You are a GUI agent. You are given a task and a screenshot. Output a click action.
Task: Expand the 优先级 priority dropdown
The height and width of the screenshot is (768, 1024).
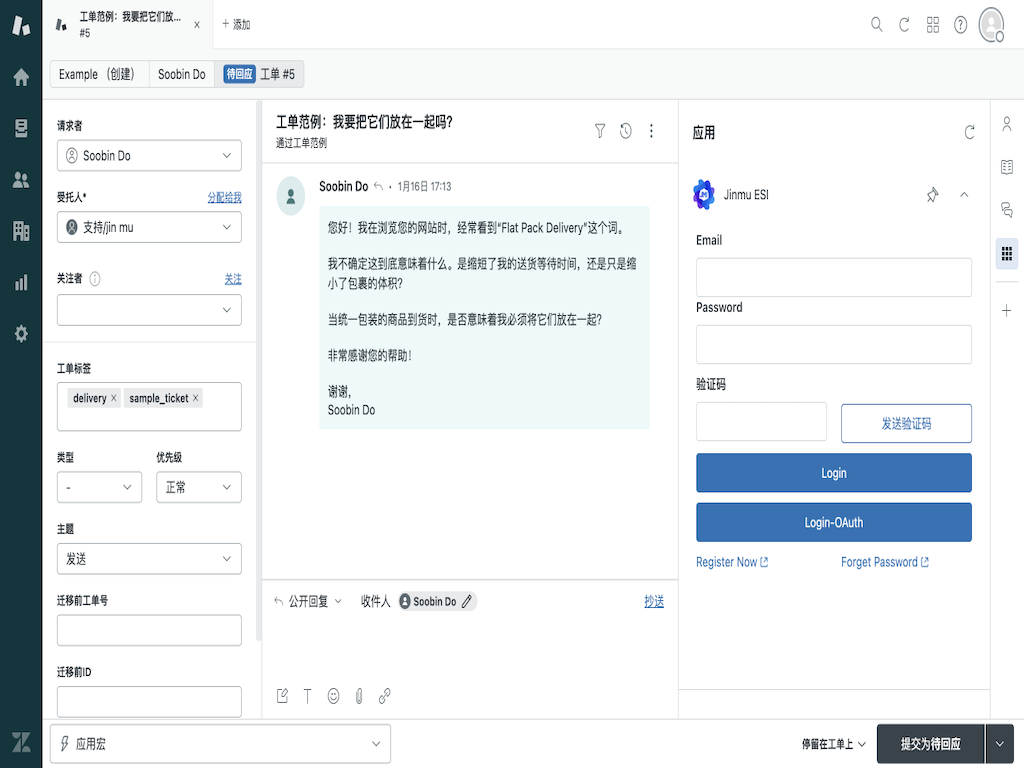click(x=198, y=487)
